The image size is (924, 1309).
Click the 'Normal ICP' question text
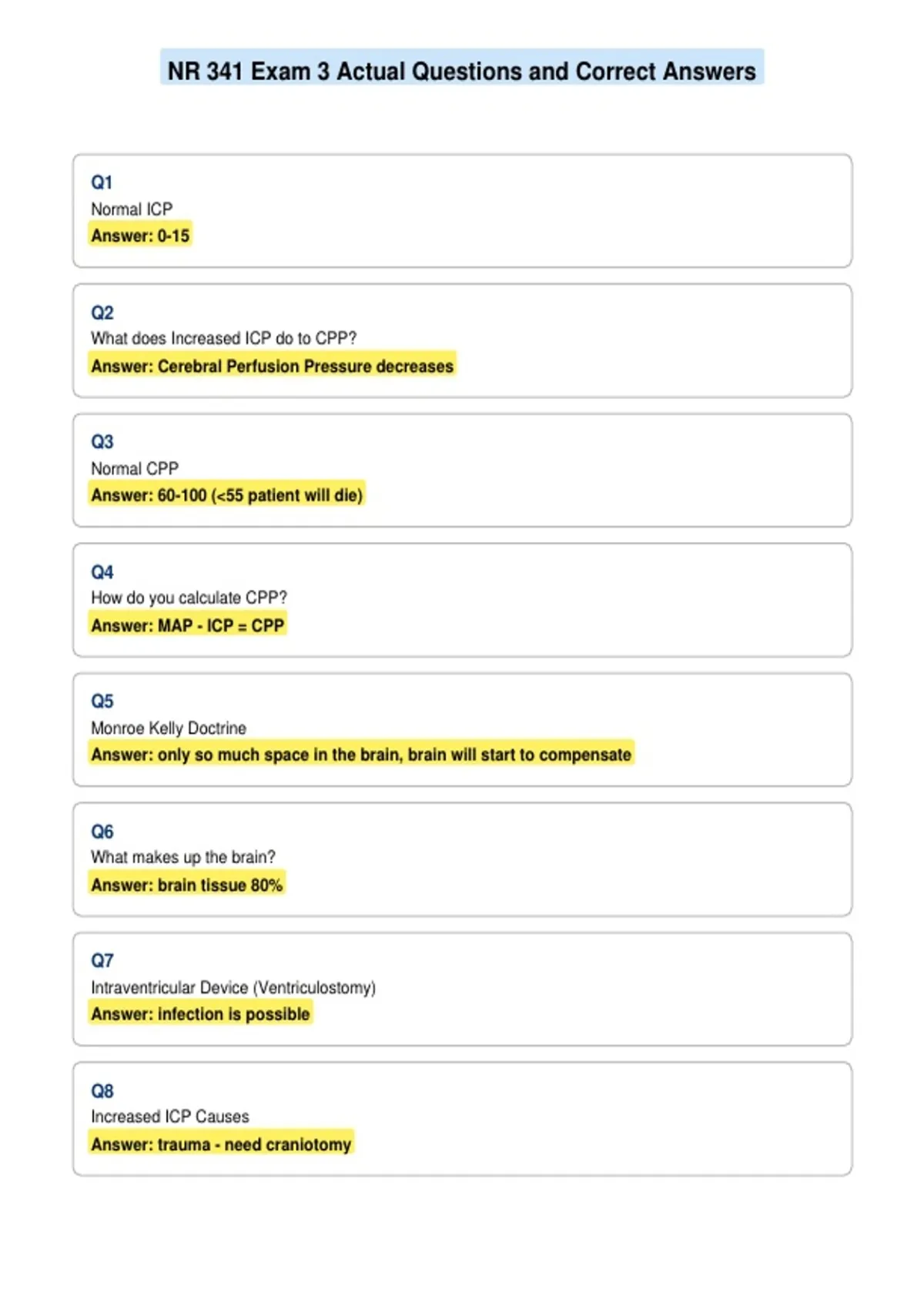(x=132, y=209)
